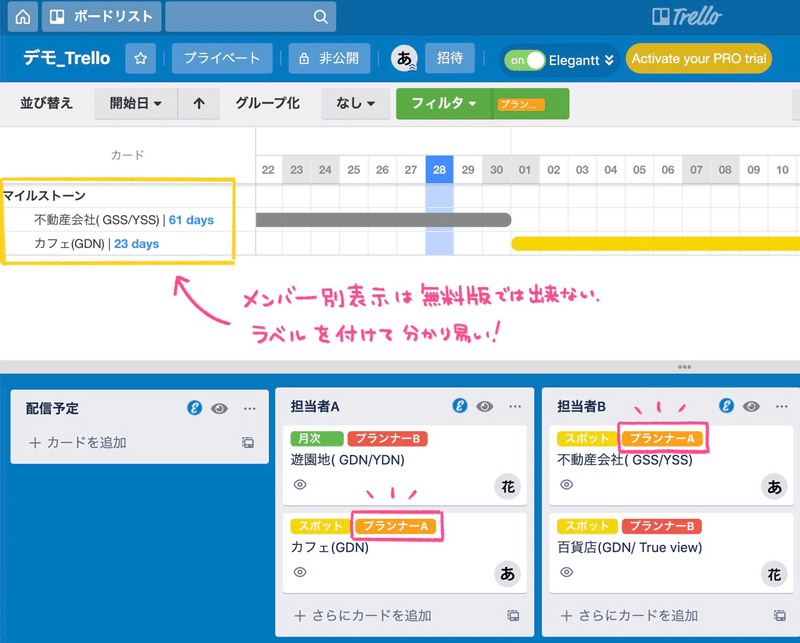800x643 pixels.
Task: Toggle sort direction up arrow
Action: tap(199, 103)
